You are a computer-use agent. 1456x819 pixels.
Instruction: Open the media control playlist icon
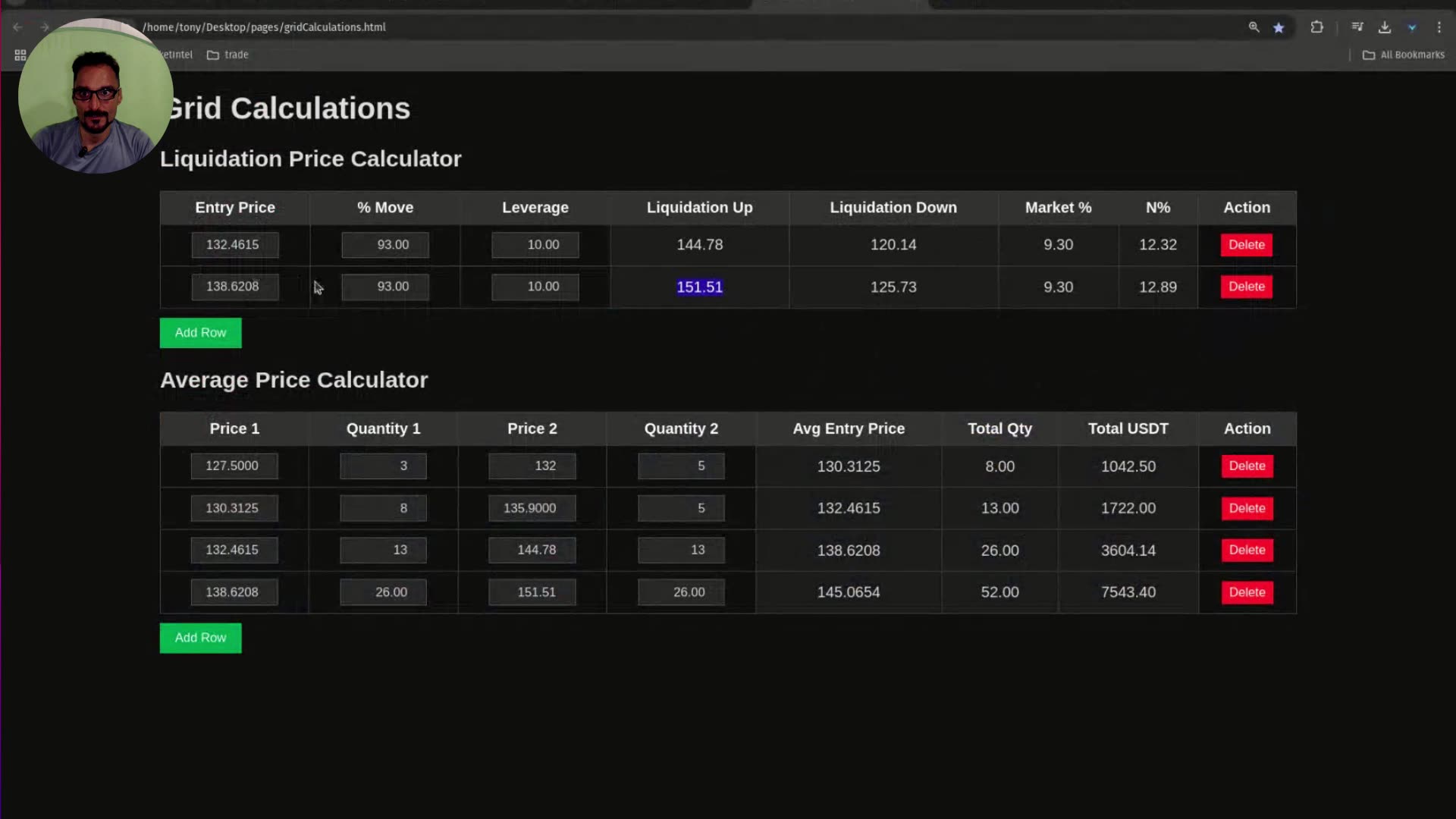1357,27
